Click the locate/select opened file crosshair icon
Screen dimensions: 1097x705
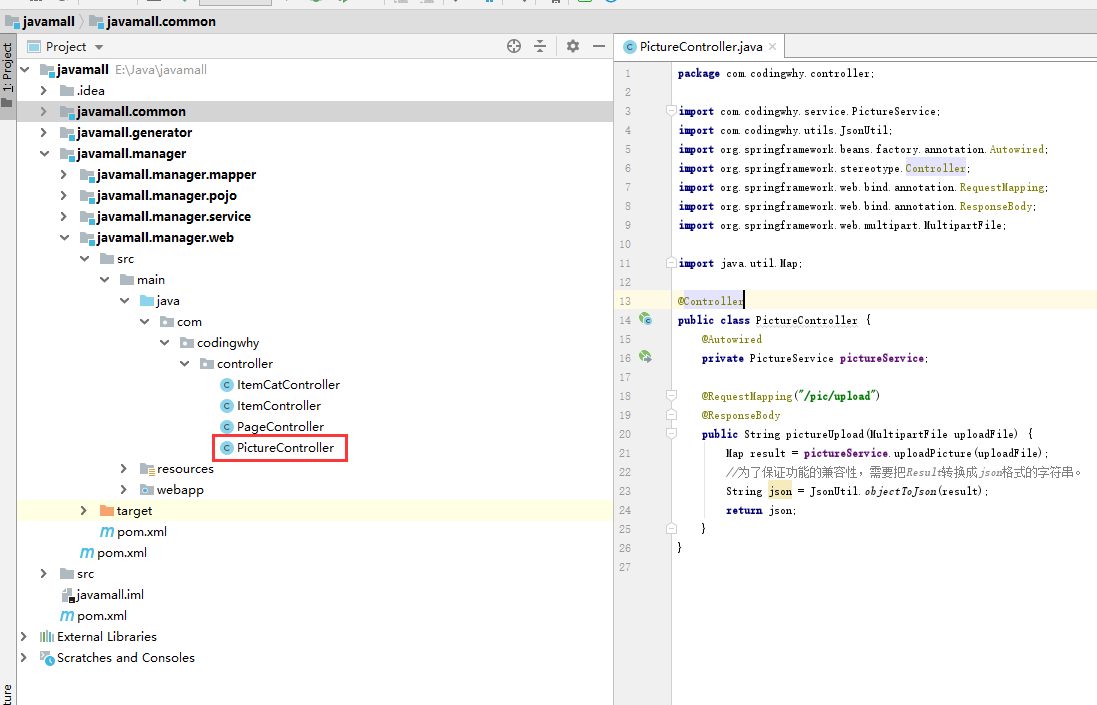[514, 46]
